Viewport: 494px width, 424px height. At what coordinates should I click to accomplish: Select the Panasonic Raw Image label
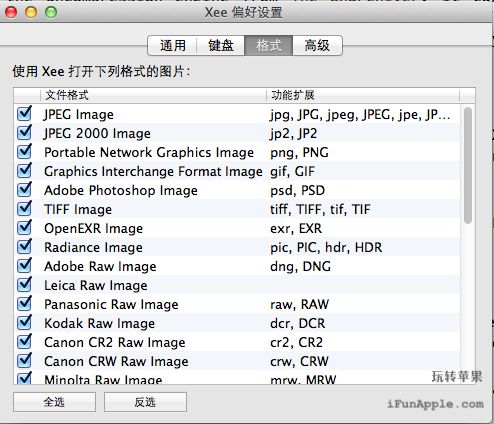(111, 305)
